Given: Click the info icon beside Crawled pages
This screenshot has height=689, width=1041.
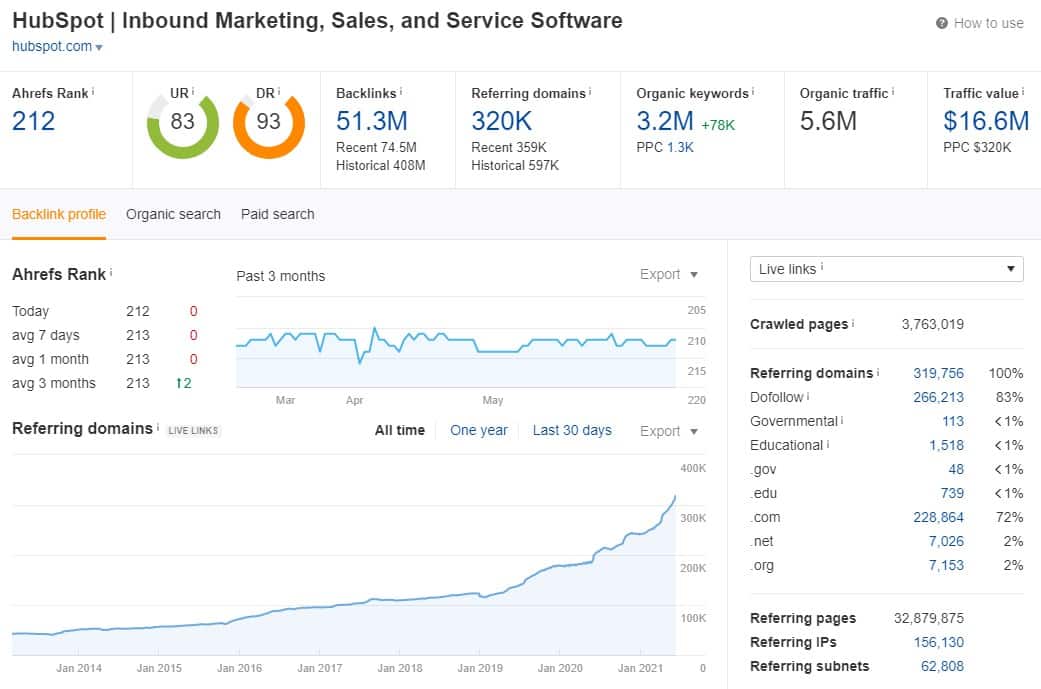Looking at the screenshot, I should coord(852,323).
